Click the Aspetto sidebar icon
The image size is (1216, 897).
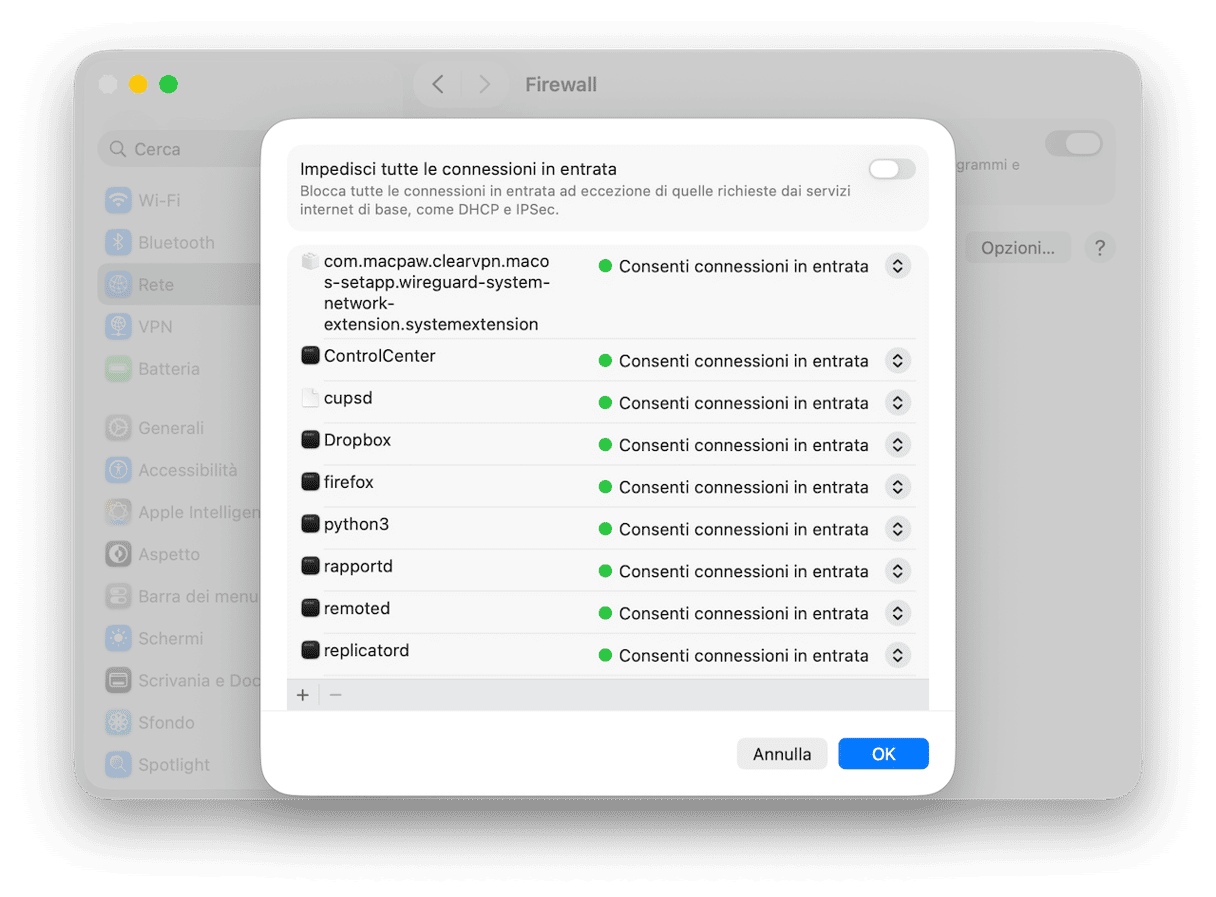coord(119,554)
